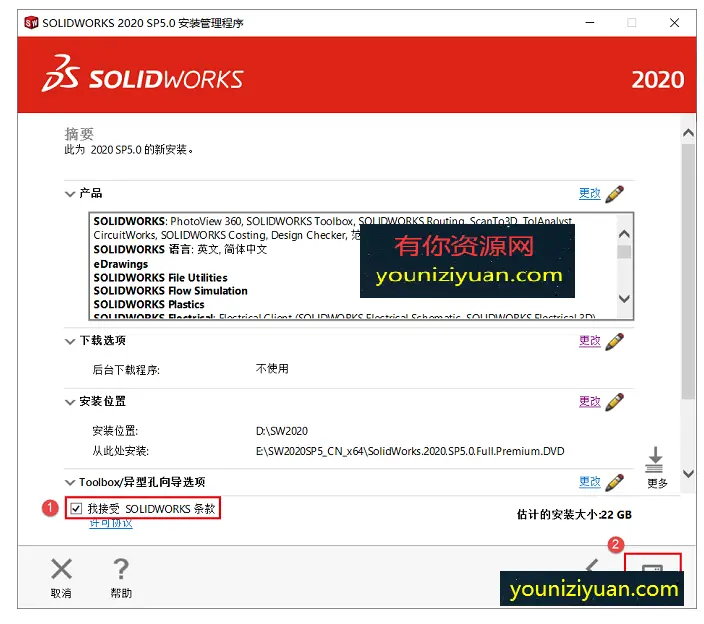Click the pencil icon next to 产品
The image size is (704, 624).
pos(615,194)
